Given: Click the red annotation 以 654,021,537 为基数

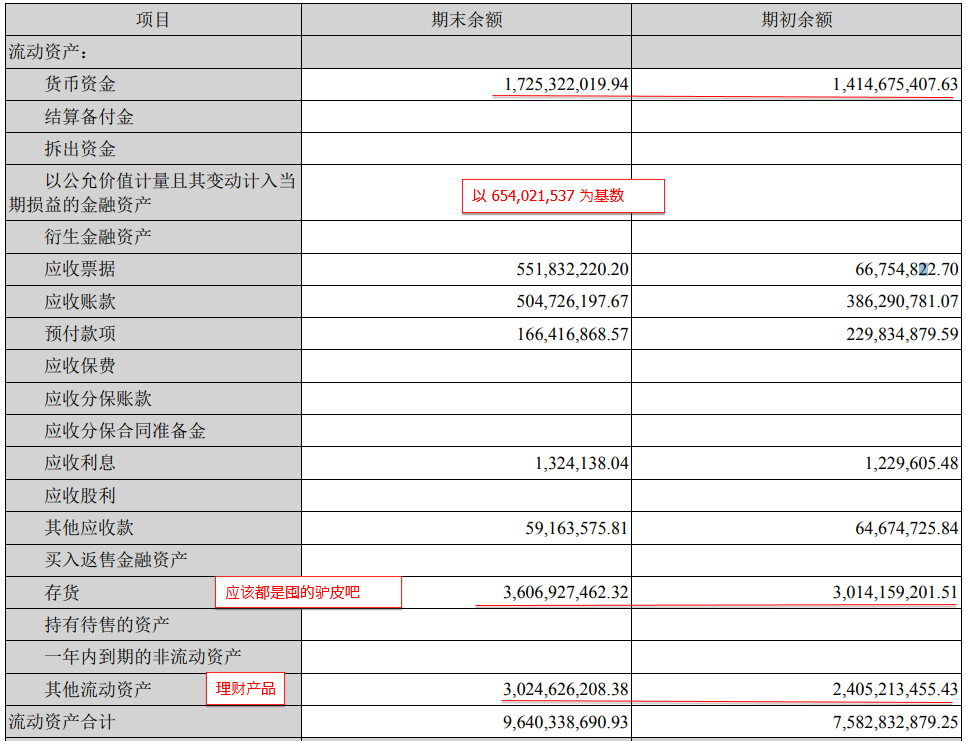Looking at the screenshot, I should click(x=563, y=196).
